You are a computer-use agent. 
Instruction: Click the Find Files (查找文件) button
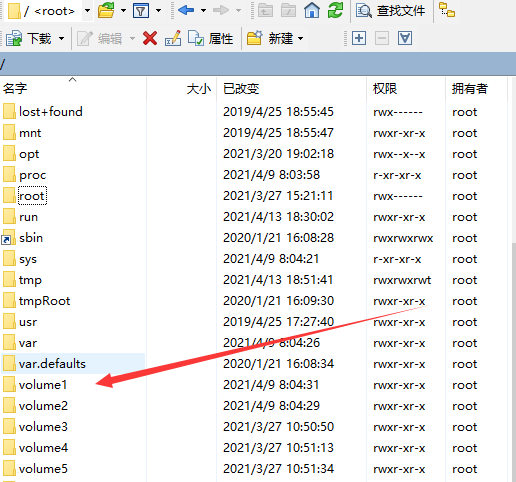[x=390, y=11]
